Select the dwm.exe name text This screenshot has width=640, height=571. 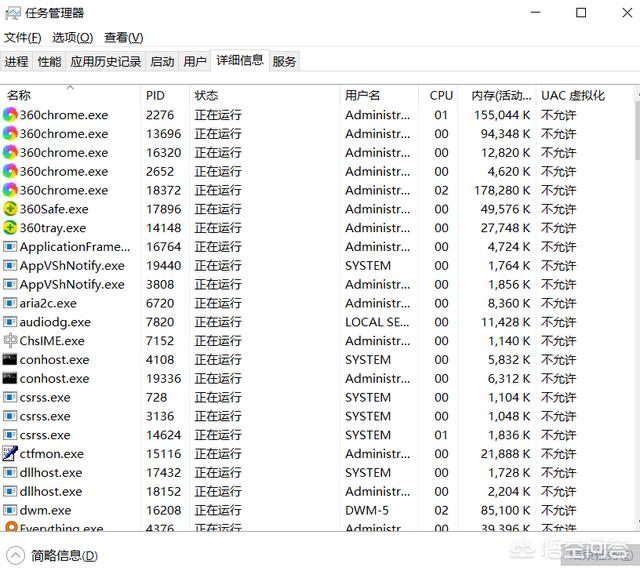click(45, 510)
